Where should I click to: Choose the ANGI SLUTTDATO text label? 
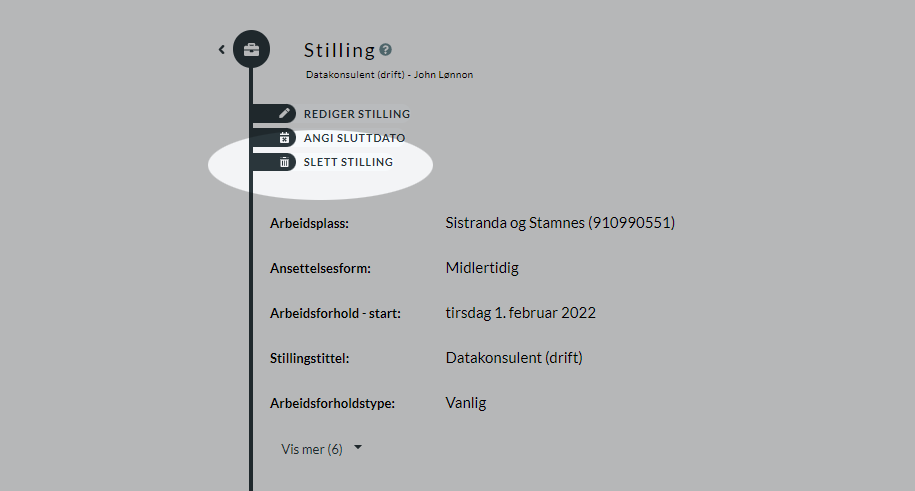[354, 138]
